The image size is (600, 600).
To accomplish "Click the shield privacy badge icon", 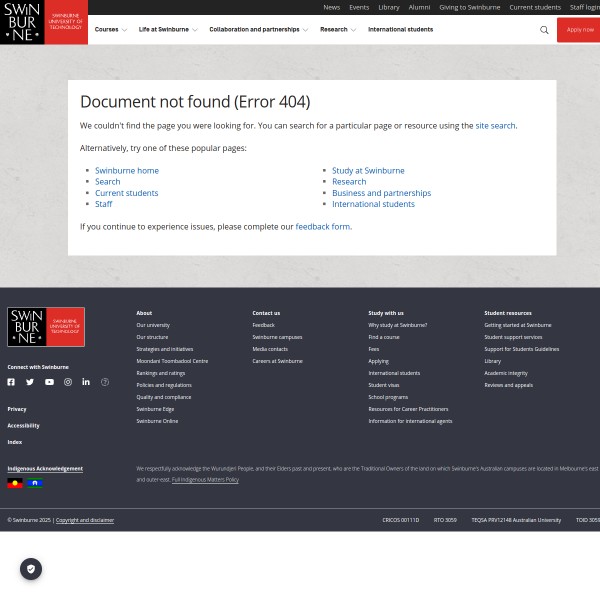I will [x=31, y=569].
